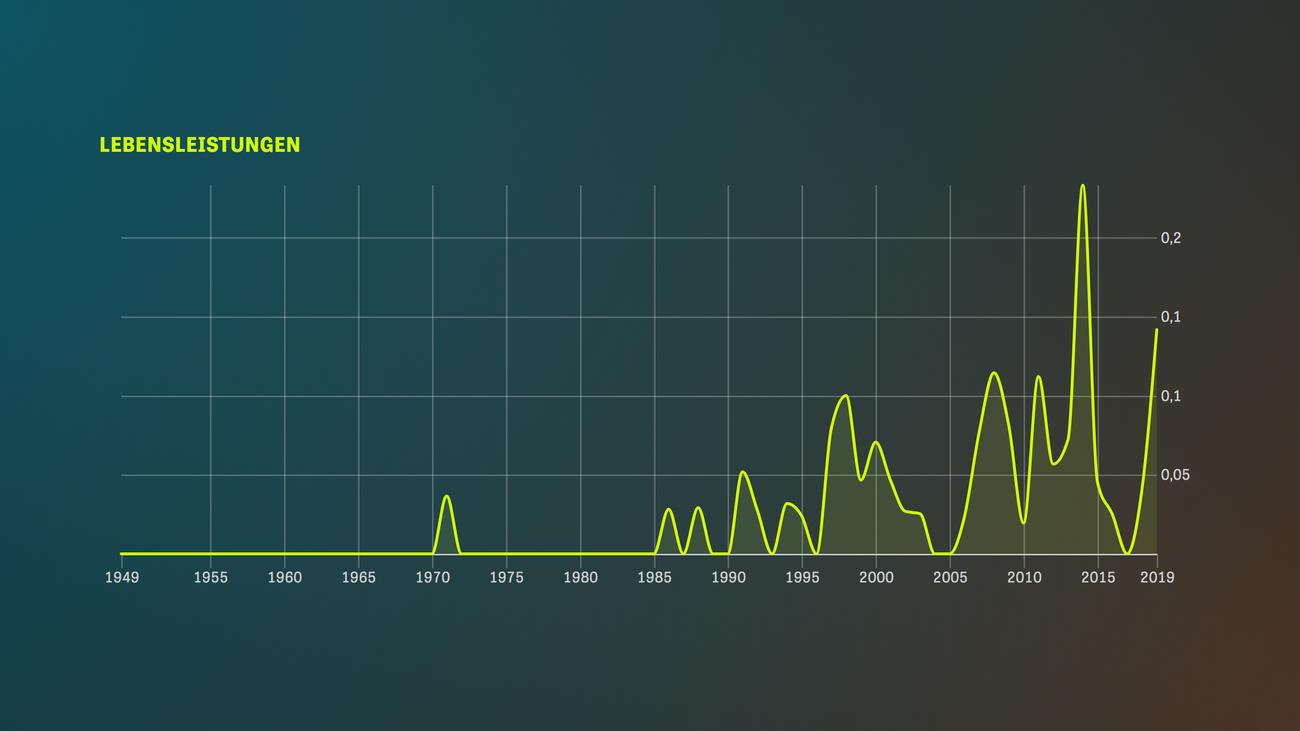Click the 2000 year label
The height and width of the screenshot is (731, 1300).
point(876,578)
